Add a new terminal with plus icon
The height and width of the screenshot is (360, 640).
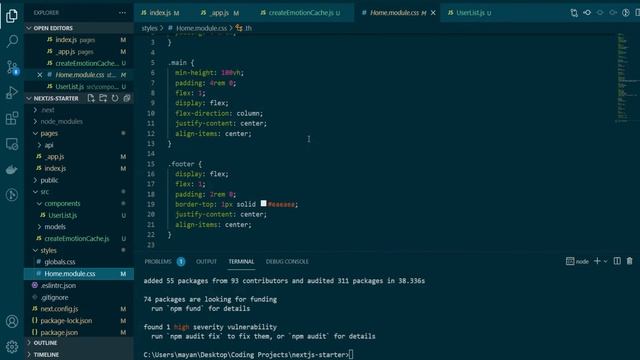click(597, 261)
